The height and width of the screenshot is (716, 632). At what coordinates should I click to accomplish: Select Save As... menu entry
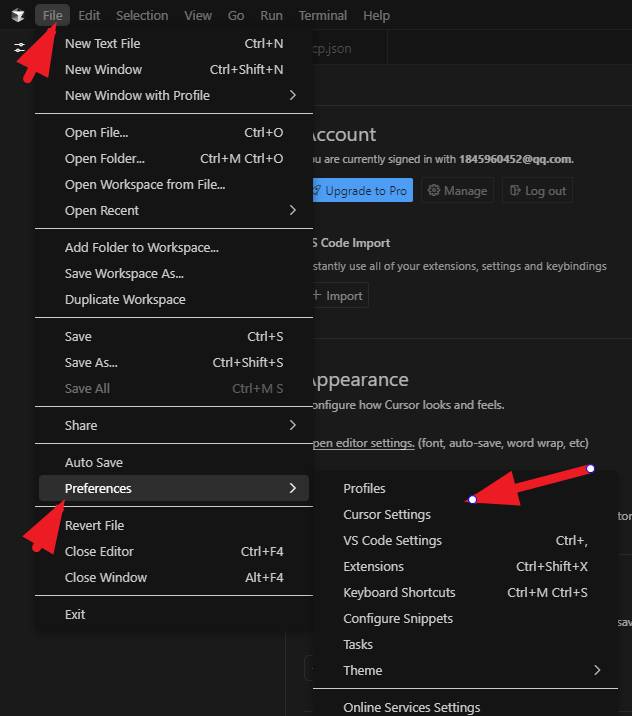tap(174, 363)
